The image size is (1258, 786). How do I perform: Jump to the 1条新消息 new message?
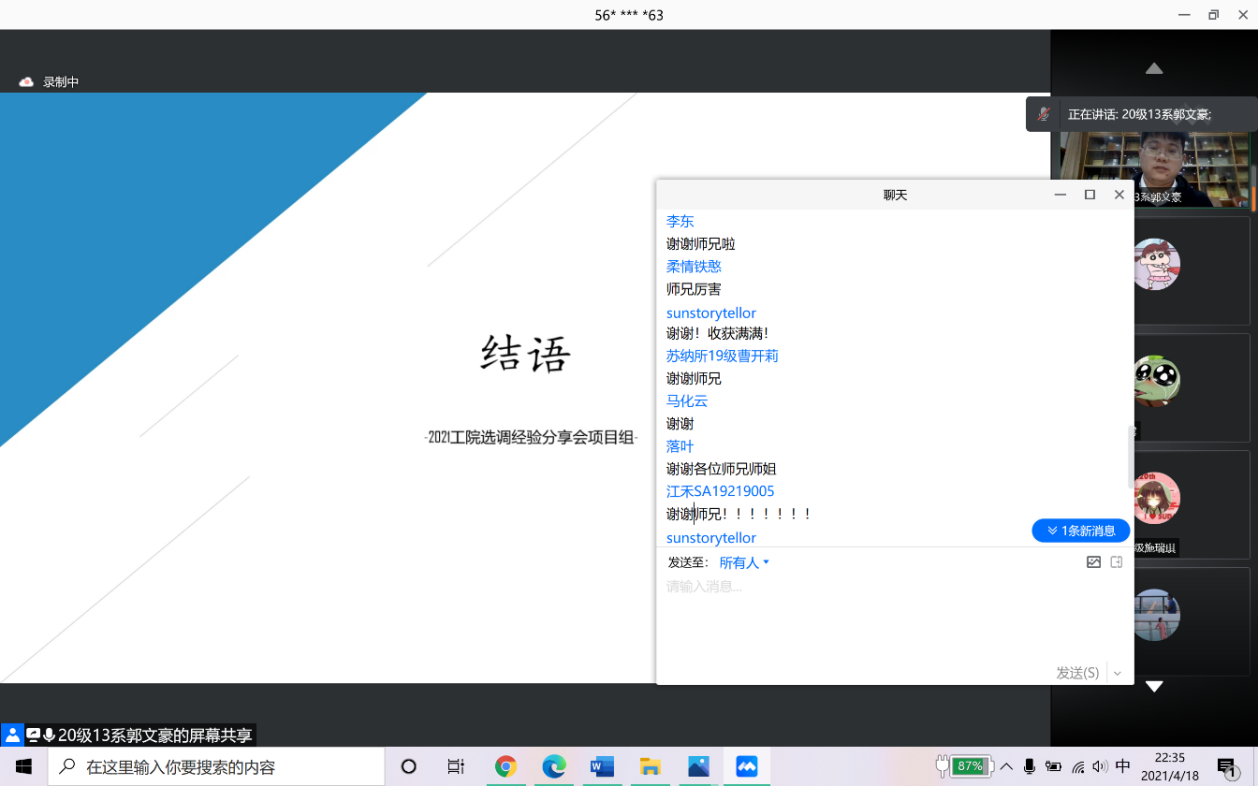point(1080,531)
